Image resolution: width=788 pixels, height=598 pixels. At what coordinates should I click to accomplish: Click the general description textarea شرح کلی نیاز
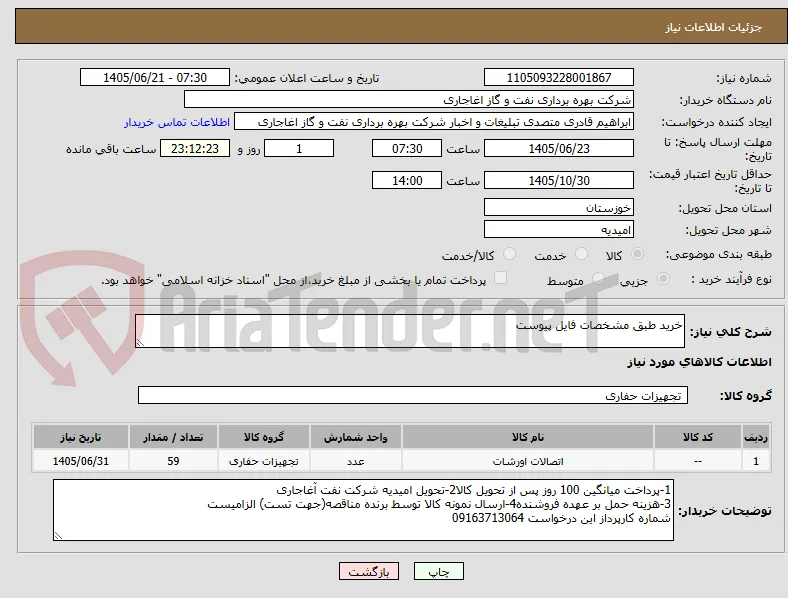[x=410, y=331]
